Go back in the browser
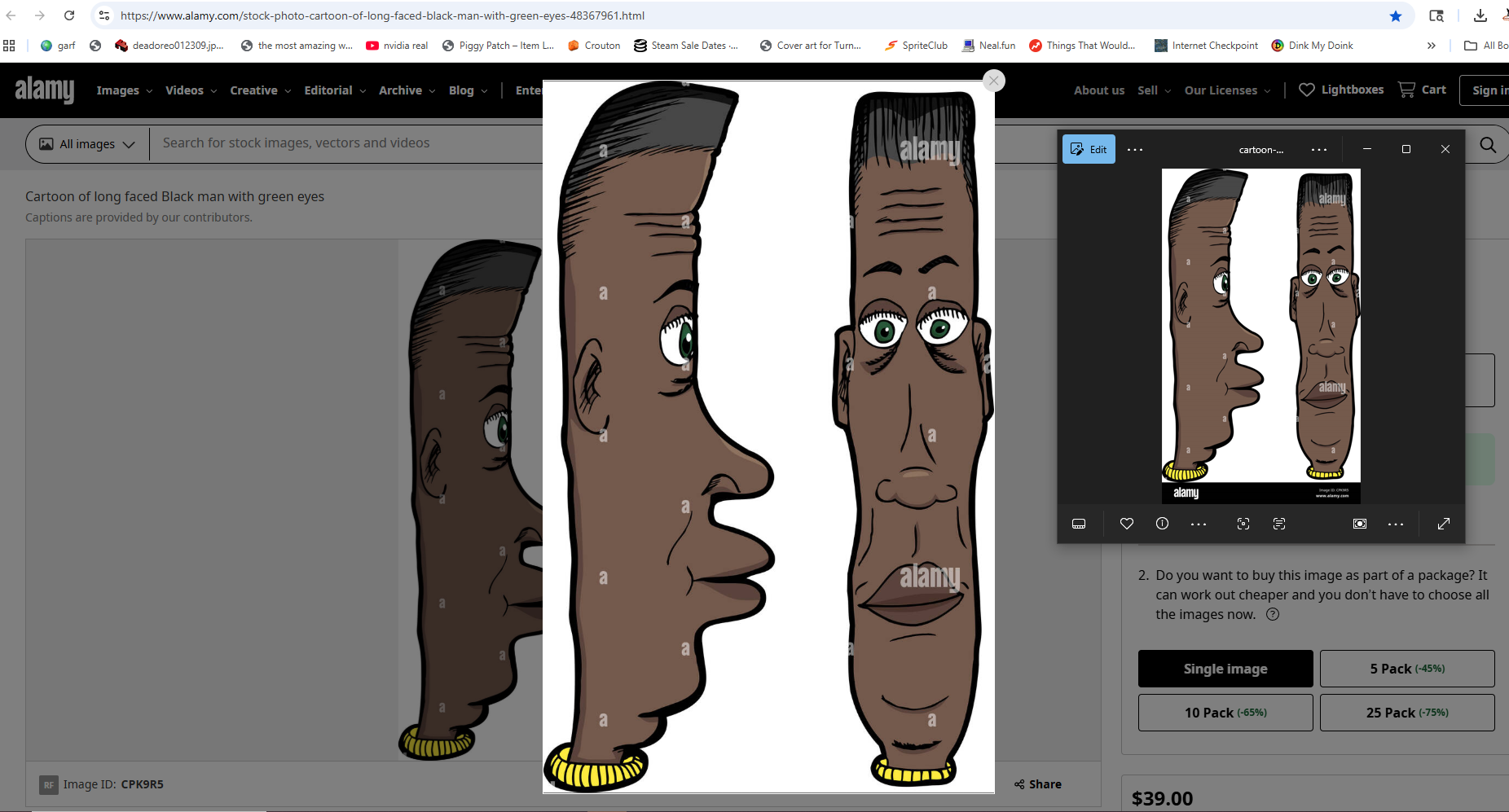The width and height of the screenshot is (1509, 812). tap(11, 15)
